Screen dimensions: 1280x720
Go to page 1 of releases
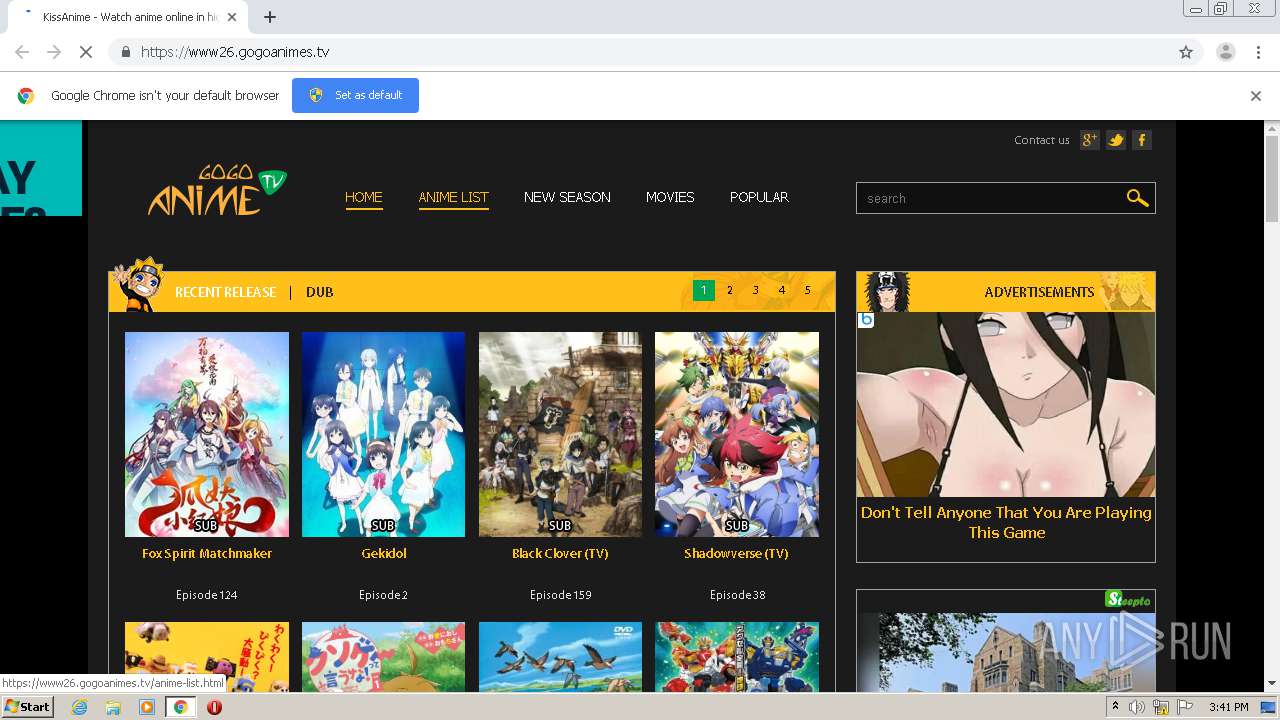(x=704, y=290)
